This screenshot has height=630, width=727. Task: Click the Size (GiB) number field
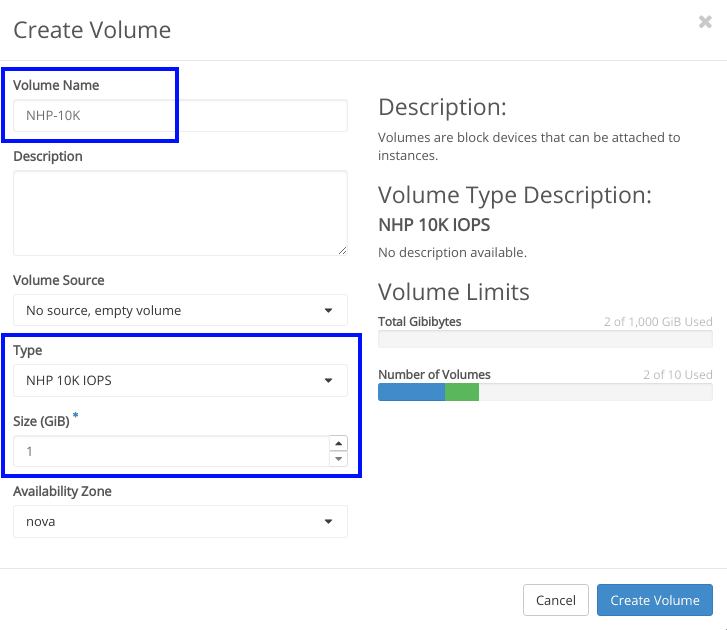[x=170, y=451]
